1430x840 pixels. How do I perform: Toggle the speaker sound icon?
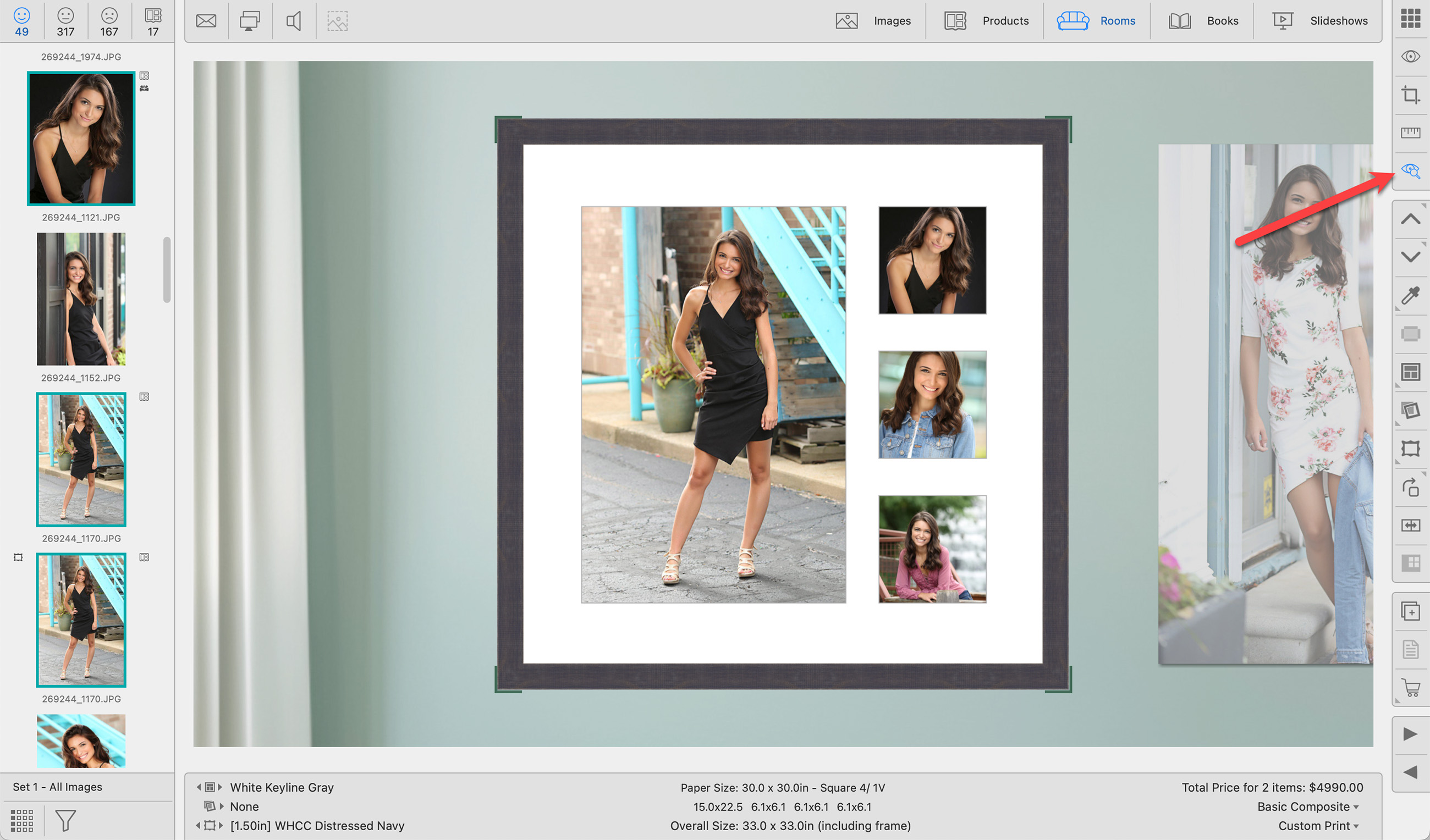[293, 21]
